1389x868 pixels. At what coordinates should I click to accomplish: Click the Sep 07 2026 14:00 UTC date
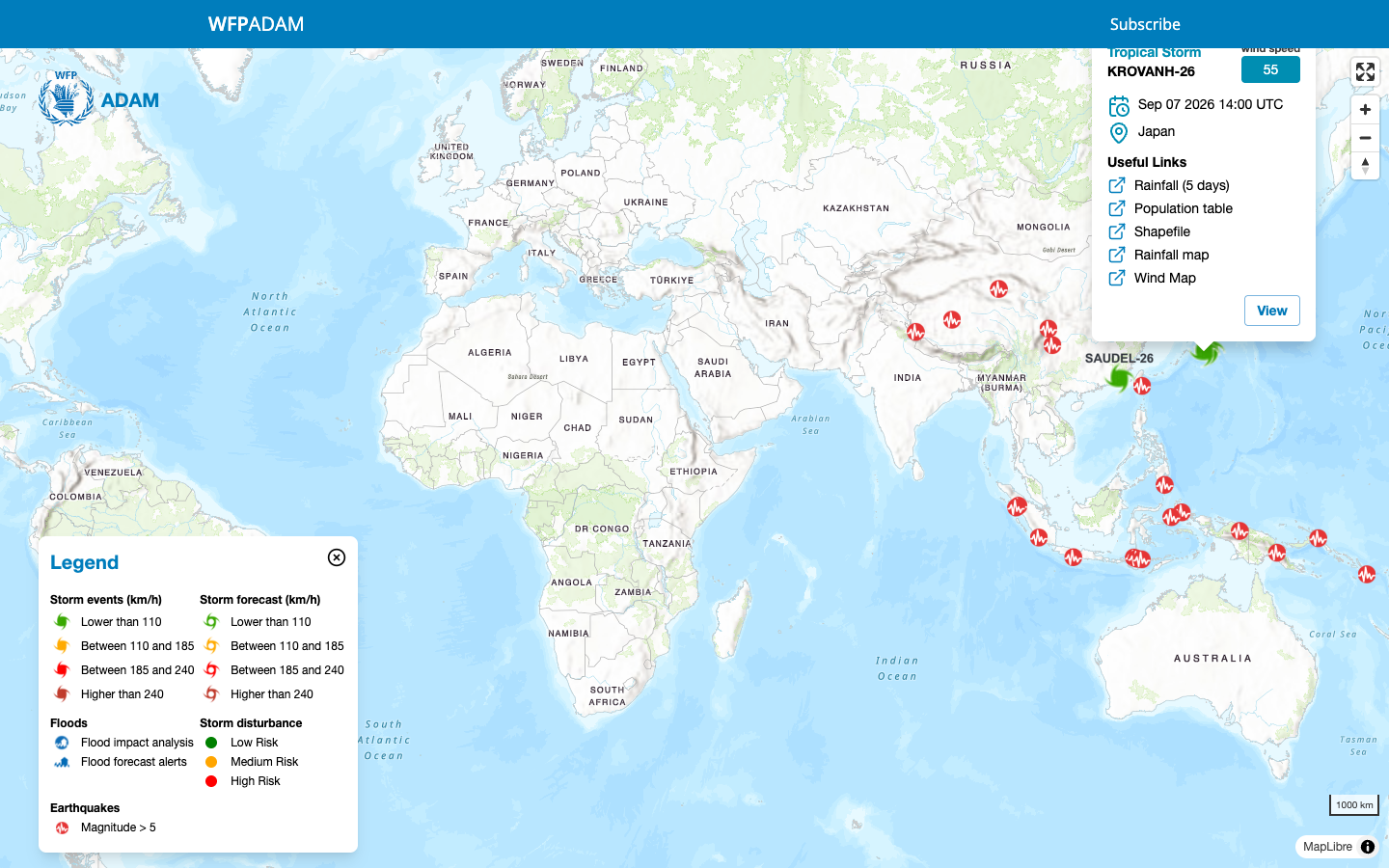click(1211, 104)
